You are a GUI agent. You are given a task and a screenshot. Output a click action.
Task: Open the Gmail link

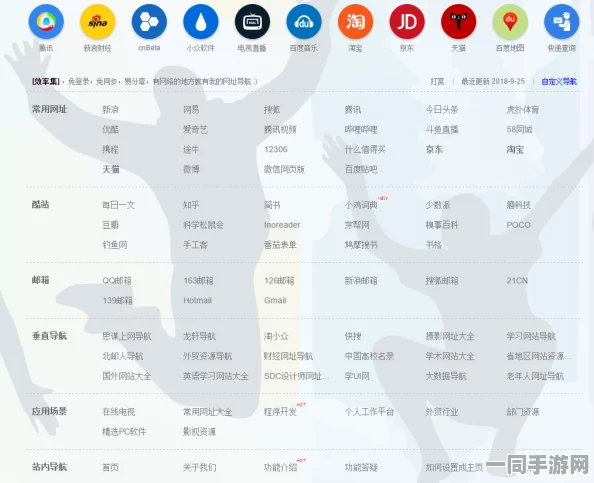click(275, 300)
